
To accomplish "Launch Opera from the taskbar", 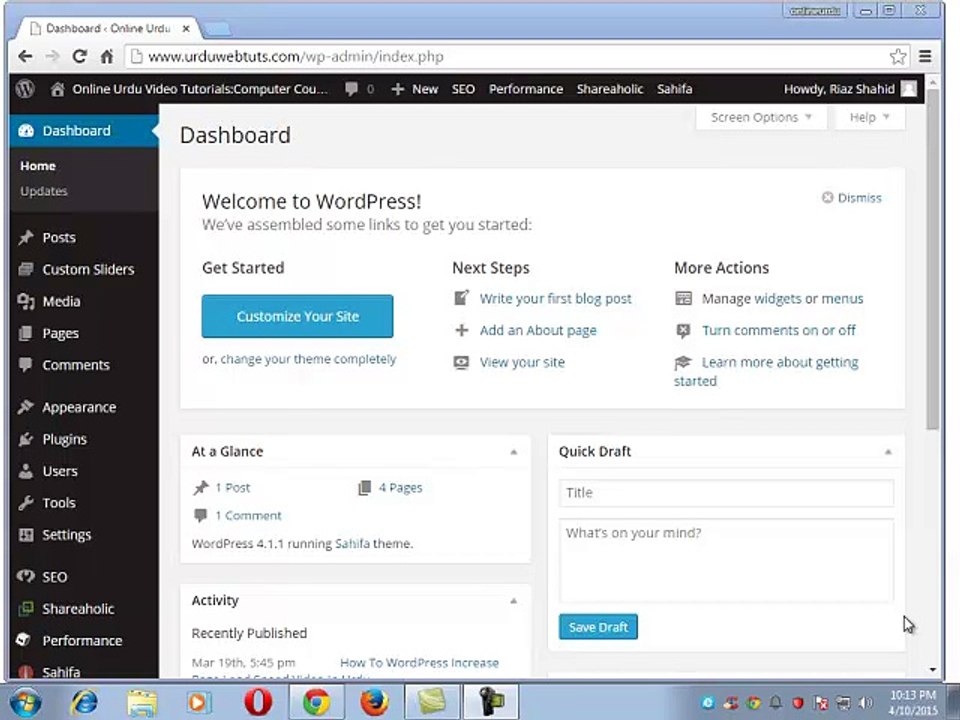I will click(x=258, y=702).
